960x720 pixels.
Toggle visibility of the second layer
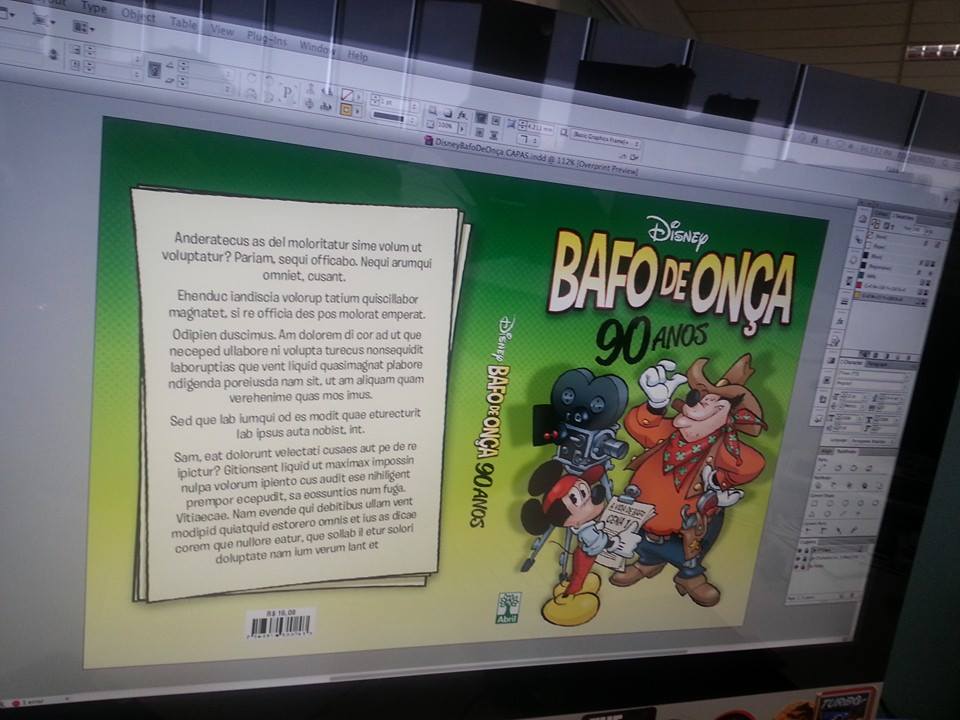tap(798, 560)
